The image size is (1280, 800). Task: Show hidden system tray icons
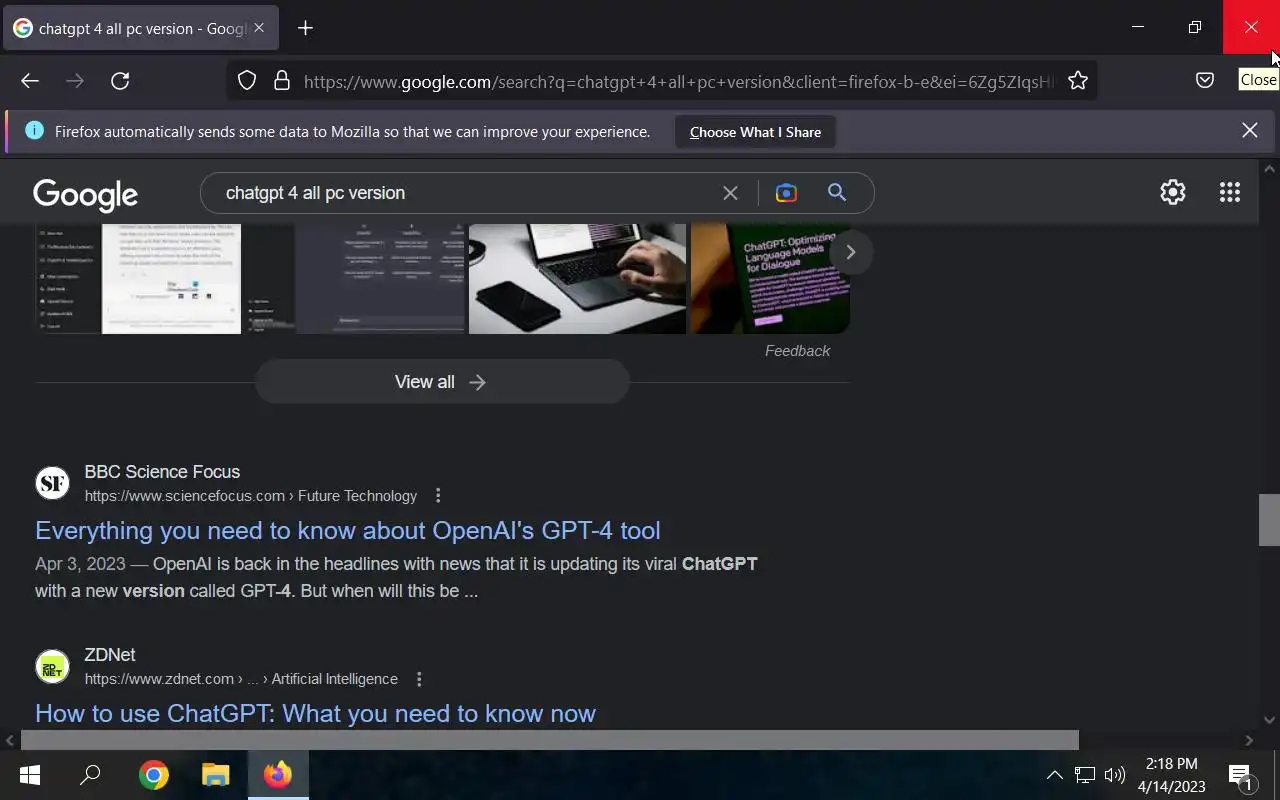pyautogui.click(x=1054, y=775)
